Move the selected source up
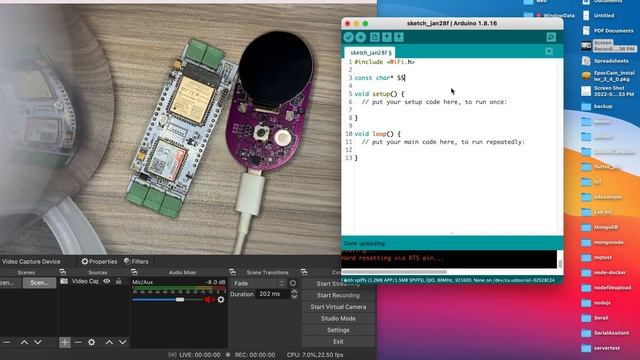This screenshot has width=640, height=360. pos(109,342)
